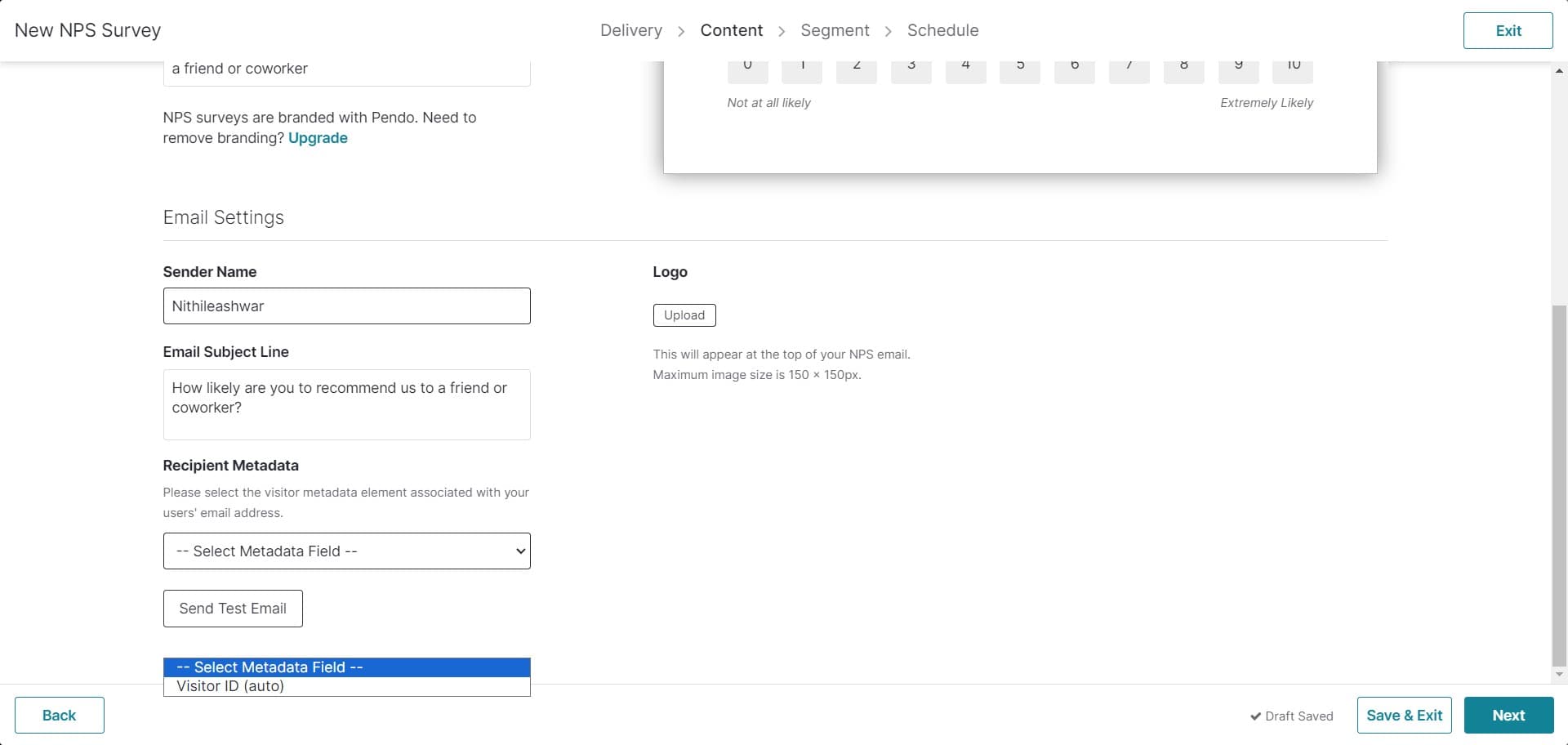Click the Back button

coord(59,715)
